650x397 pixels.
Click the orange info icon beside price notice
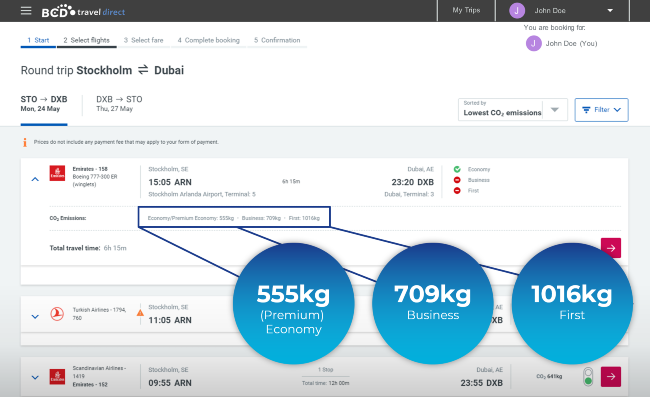(25, 142)
